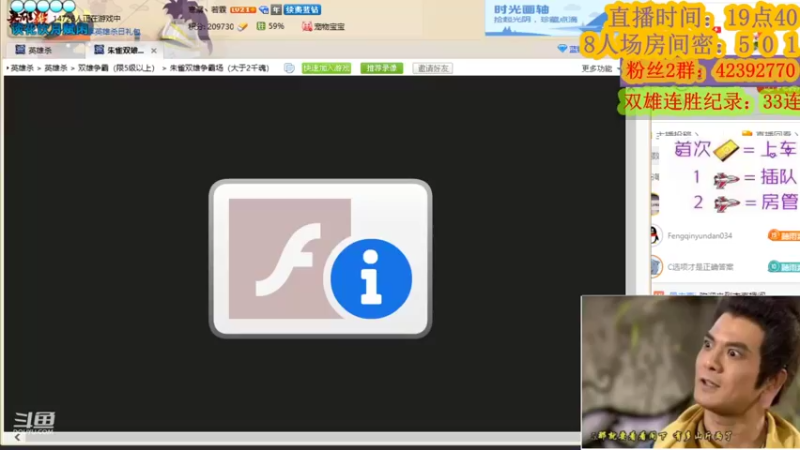Click the horizontal scrollbar left arrow
800x450 pixels.
17,437
